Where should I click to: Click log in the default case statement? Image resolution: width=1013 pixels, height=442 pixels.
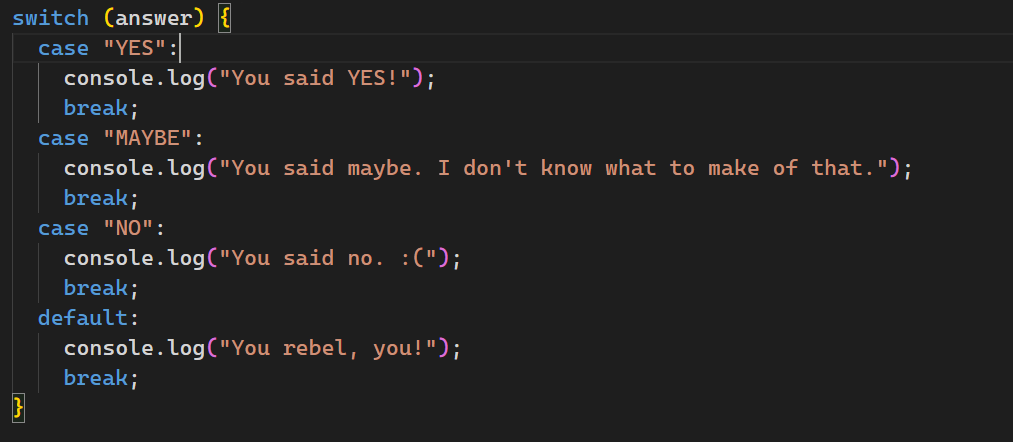click(185, 349)
